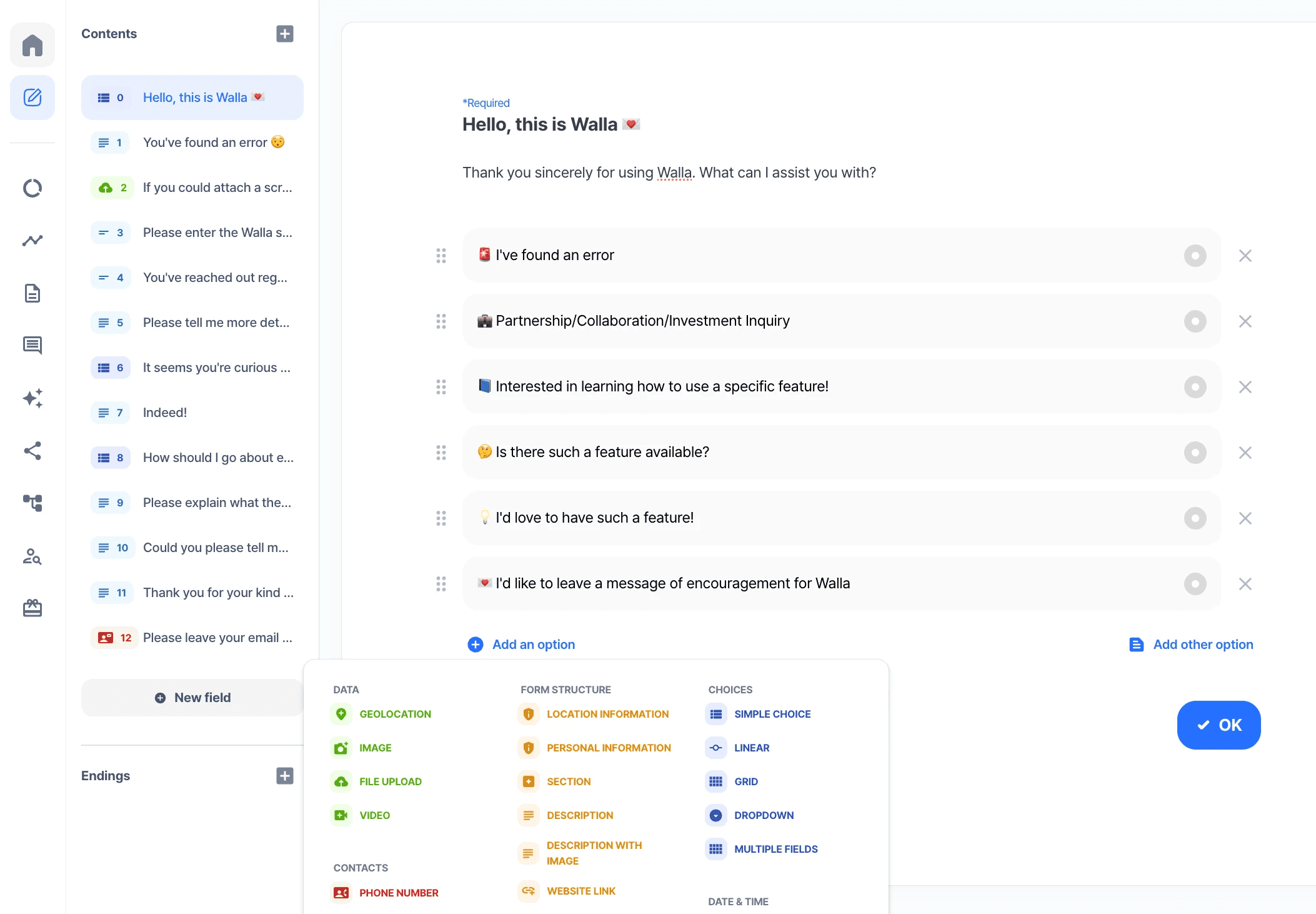This screenshot has width=1316, height=914.
Task: Select radio for encouragement message option
Action: pos(1195,584)
